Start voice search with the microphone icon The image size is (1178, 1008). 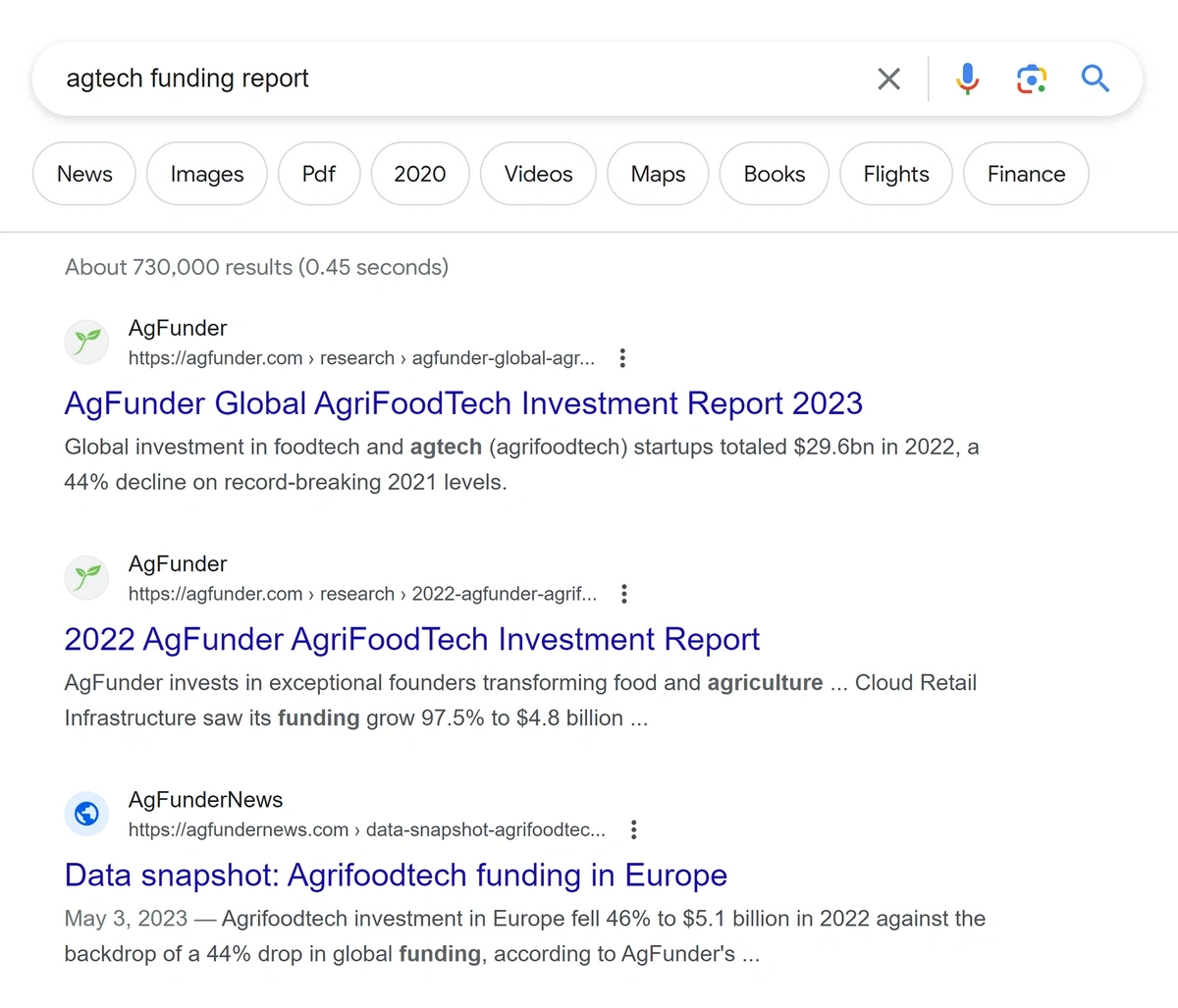(x=967, y=79)
